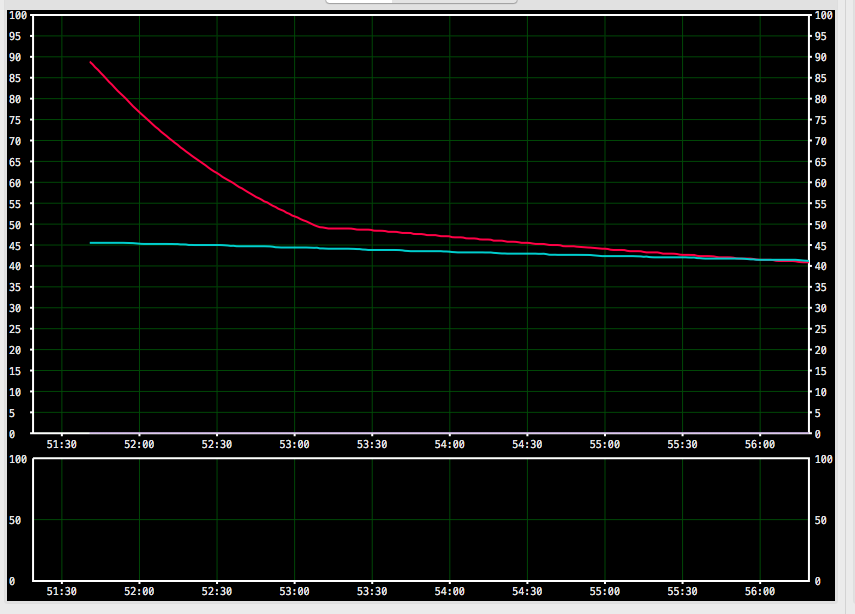
Task: Select the 52:00 time label under the upper chart
Action: [x=139, y=444]
